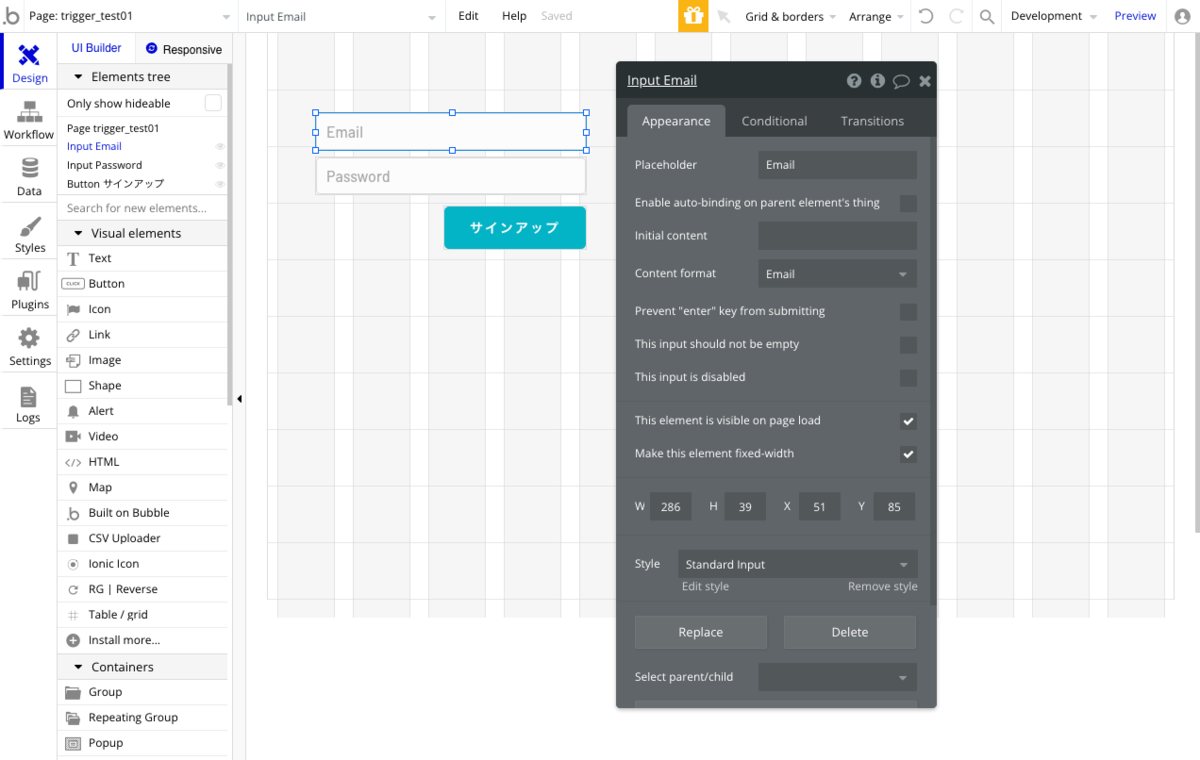Select the Repeating Group container
Image resolution: width=1200 pixels, height=760 pixels.
[x=142, y=717]
